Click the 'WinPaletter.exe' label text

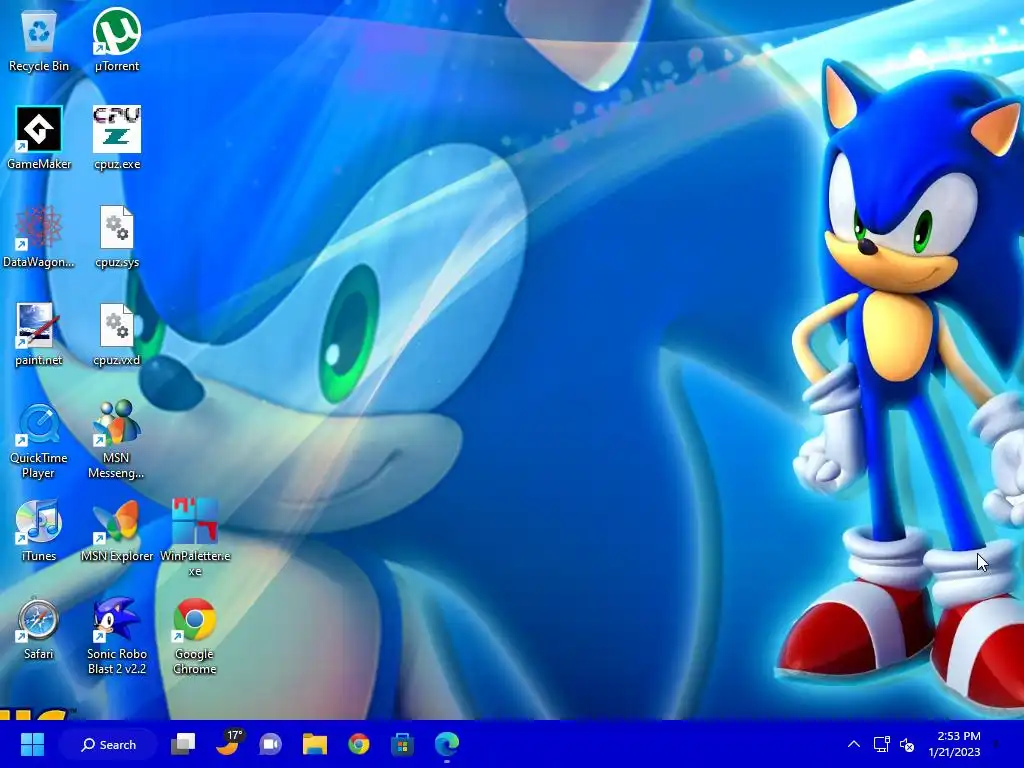195,563
